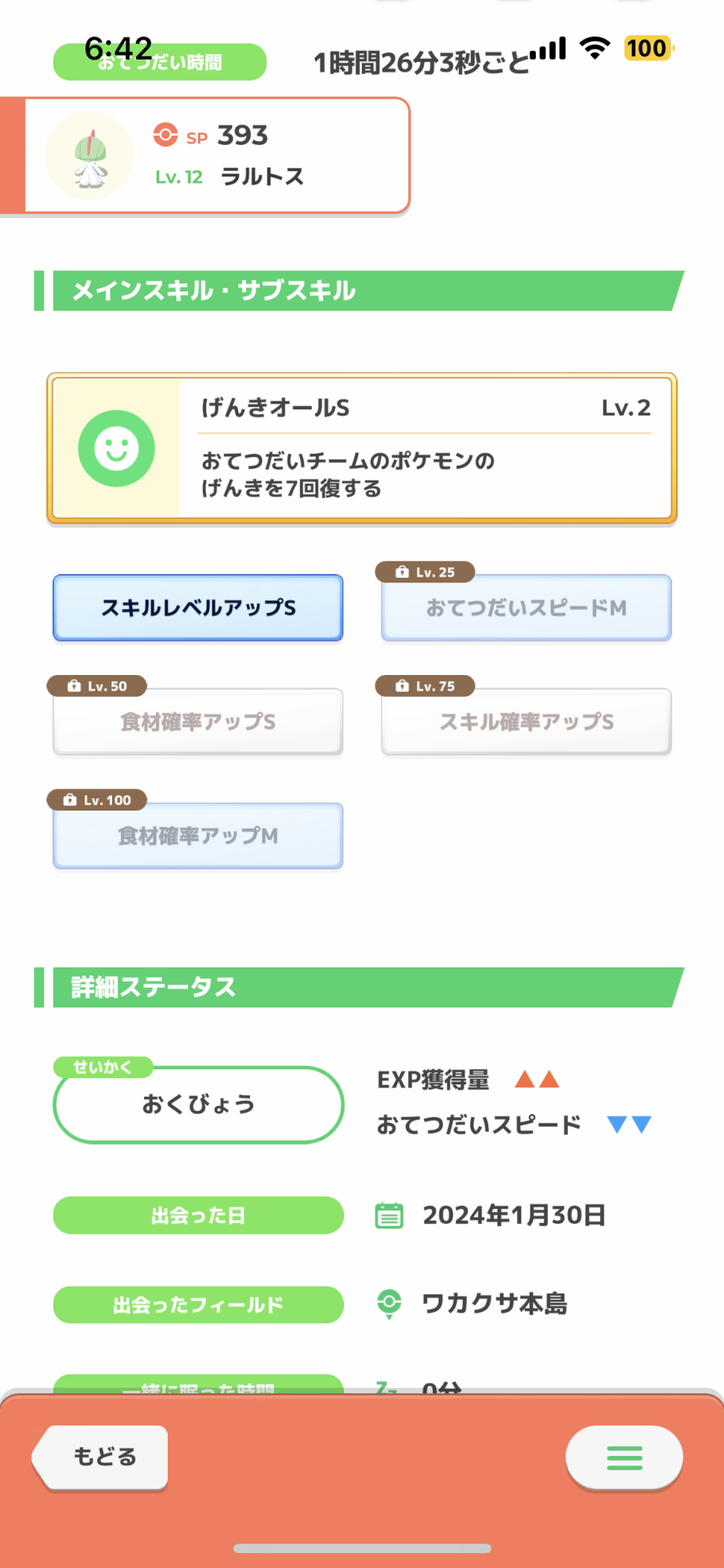Tap the Ralts Pokémon portrait
The image size is (724, 1568).
point(89,156)
